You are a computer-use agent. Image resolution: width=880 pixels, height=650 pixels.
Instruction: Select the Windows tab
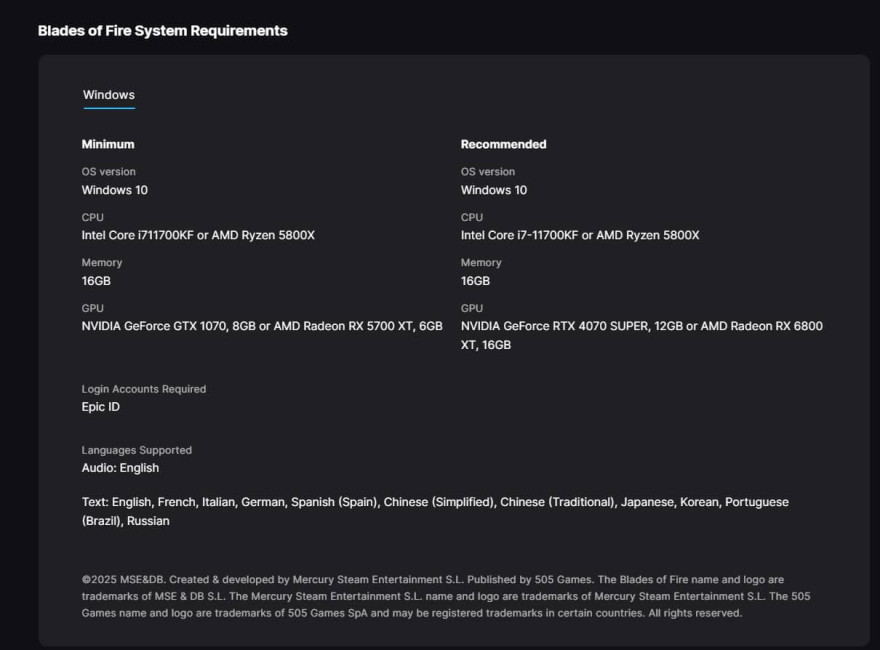point(109,95)
